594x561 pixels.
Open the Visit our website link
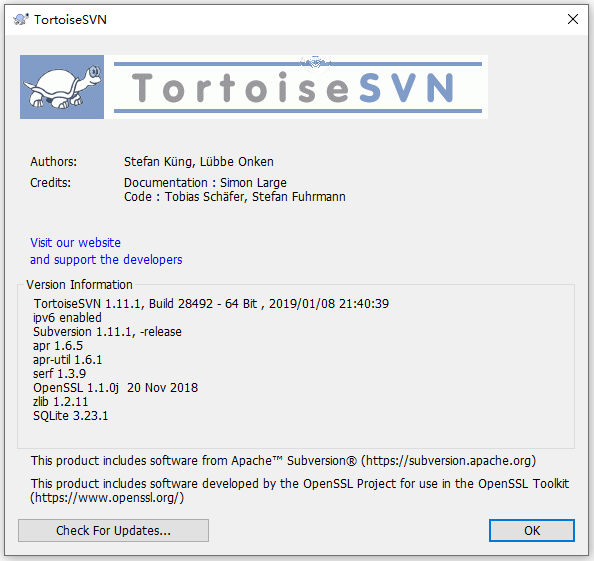[75, 242]
